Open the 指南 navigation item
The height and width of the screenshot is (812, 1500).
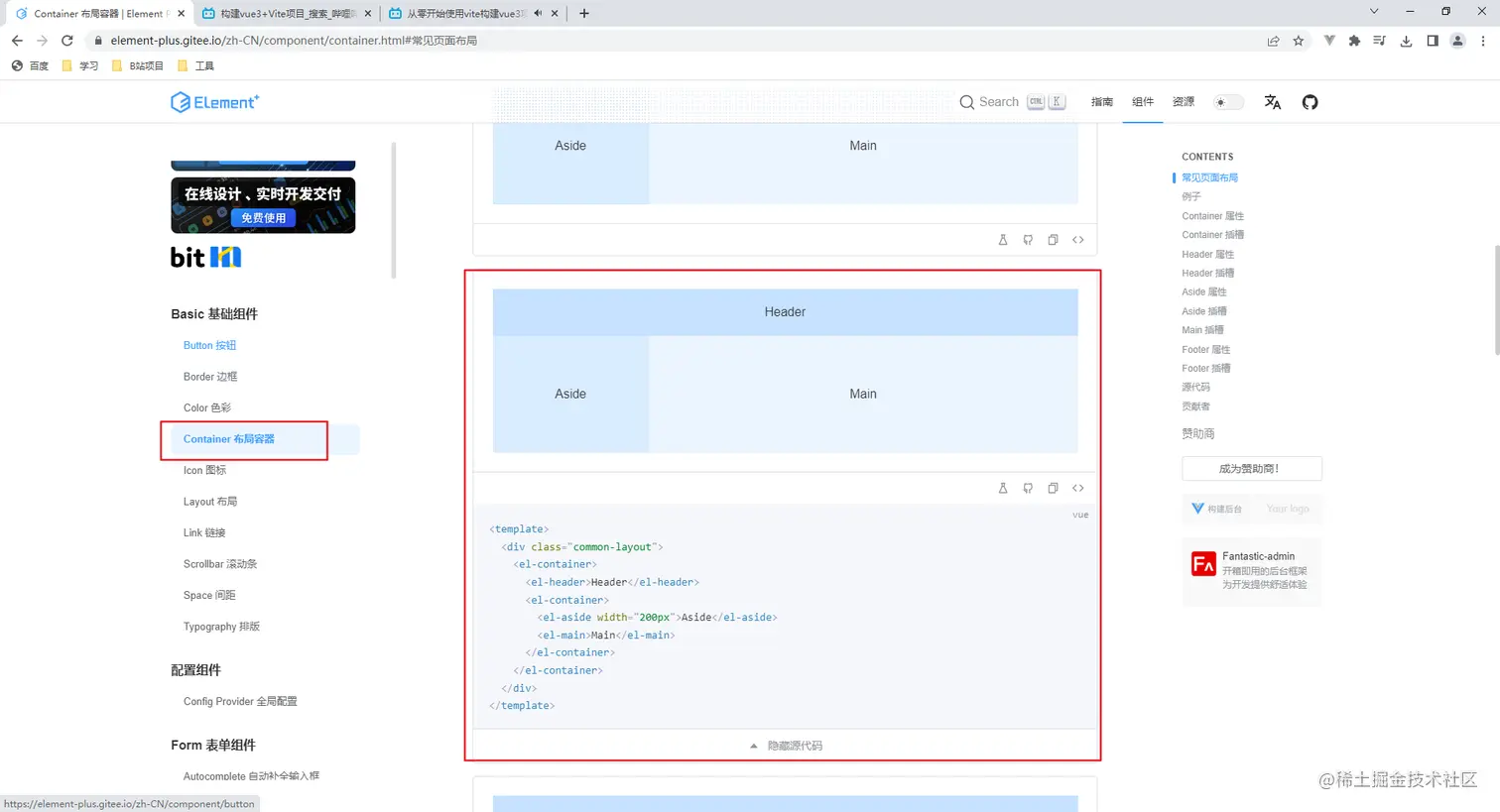(x=1102, y=102)
